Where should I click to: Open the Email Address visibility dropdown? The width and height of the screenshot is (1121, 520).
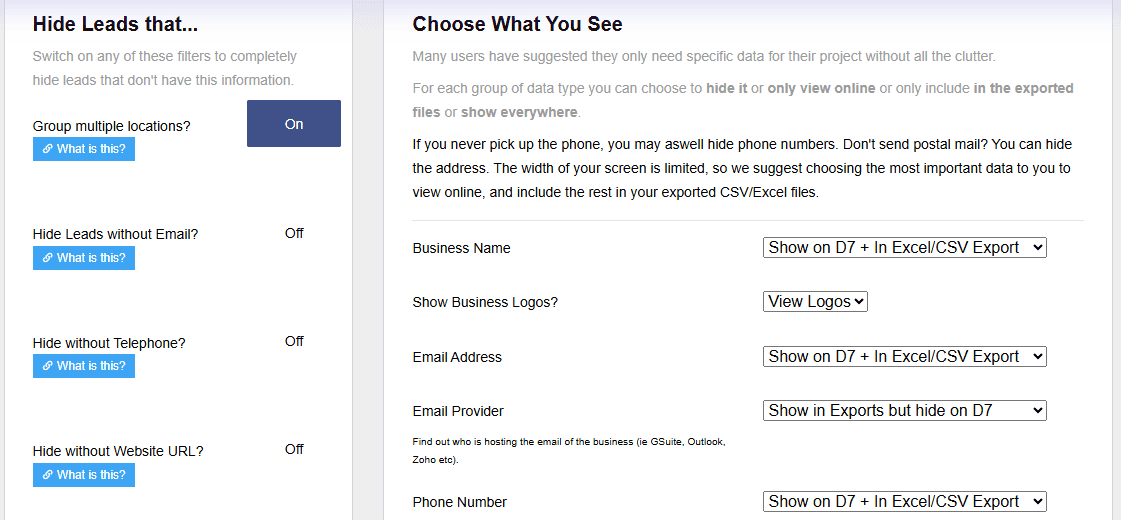pos(904,356)
